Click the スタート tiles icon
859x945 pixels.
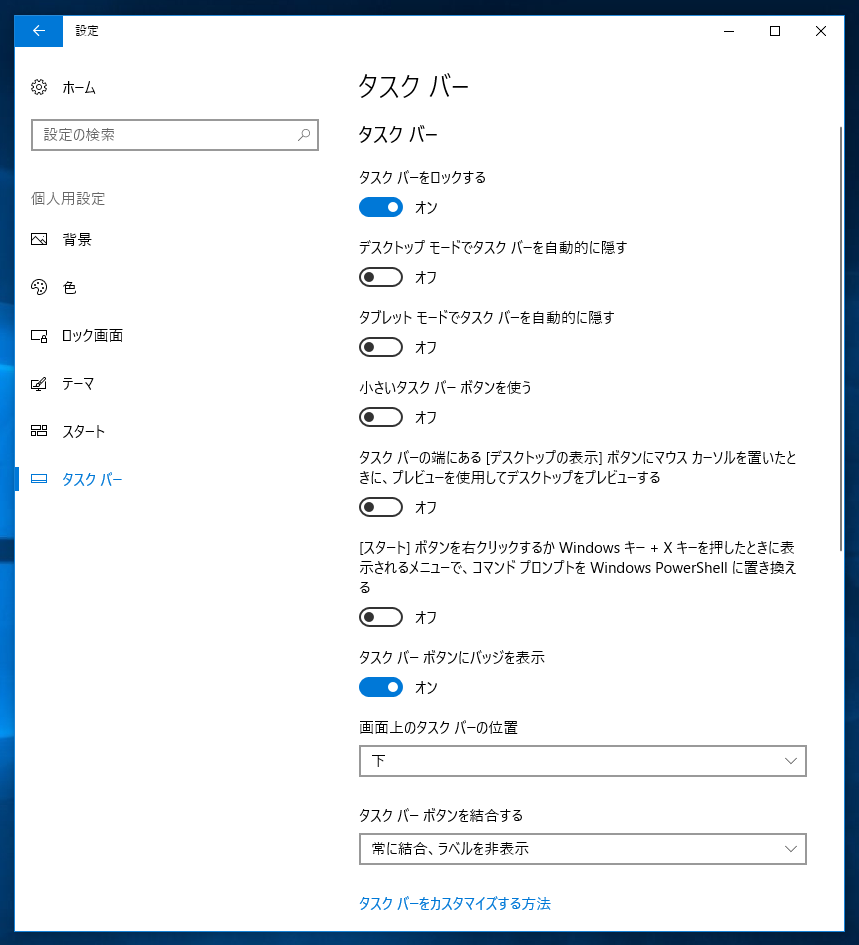tap(39, 431)
